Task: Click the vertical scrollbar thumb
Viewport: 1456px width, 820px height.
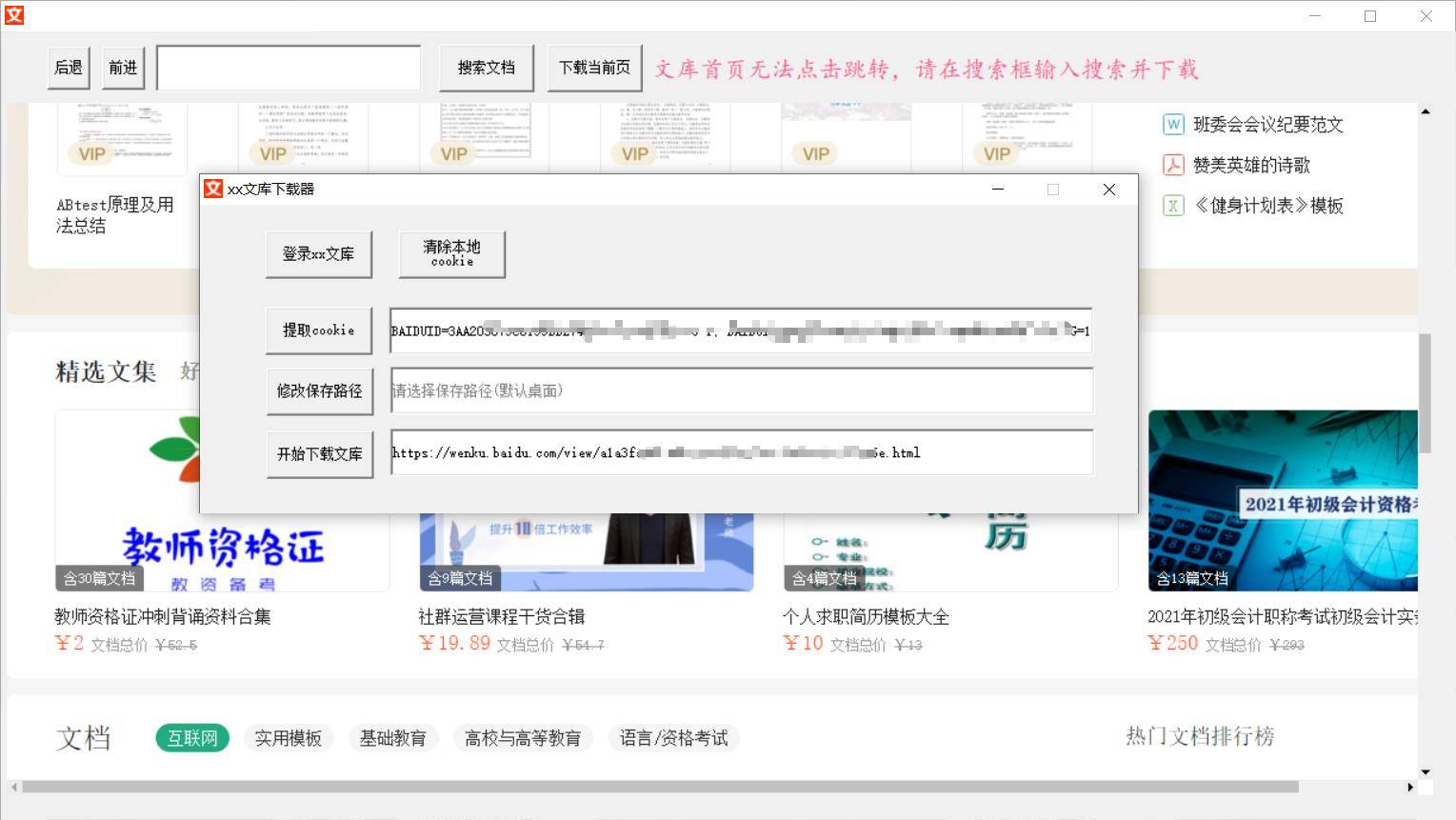Action: click(x=1425, y=392)
